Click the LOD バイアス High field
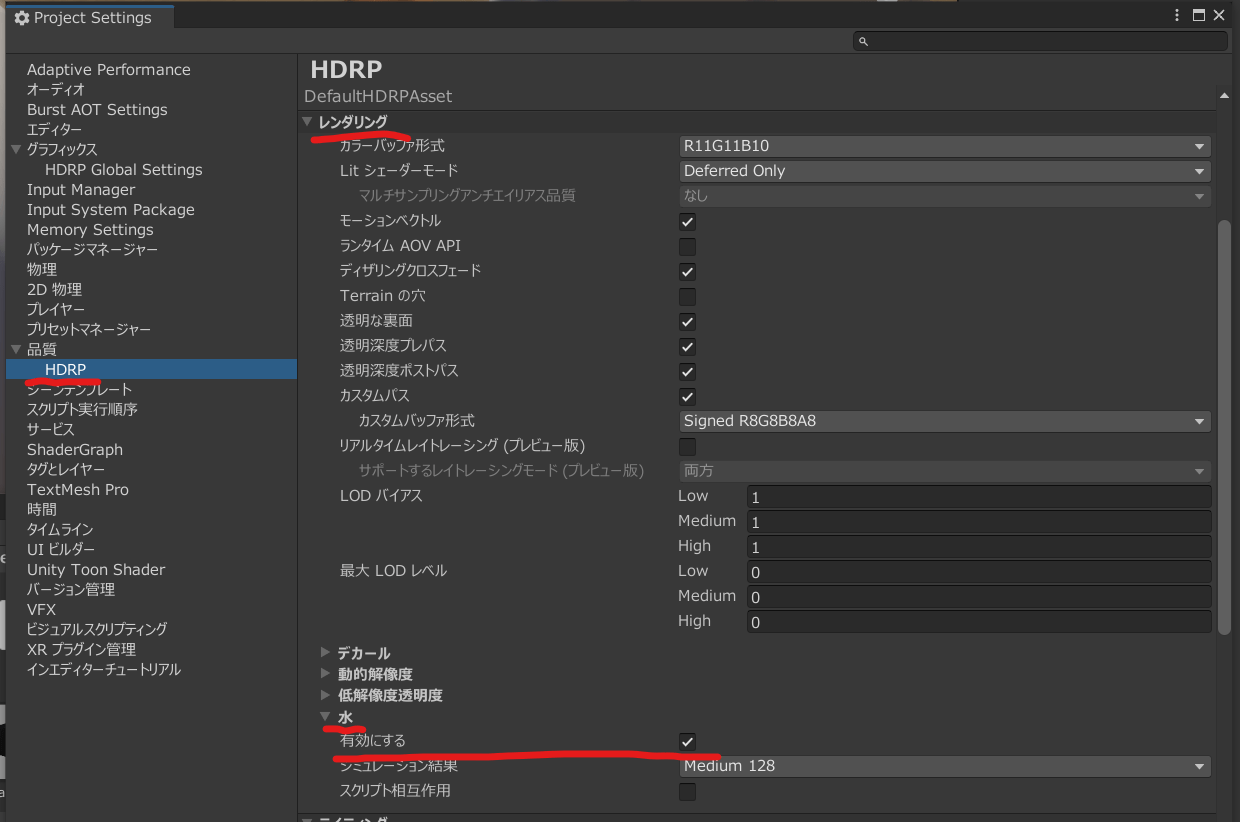The height and width of the screenshot is (822, 1240). point(979,547)
